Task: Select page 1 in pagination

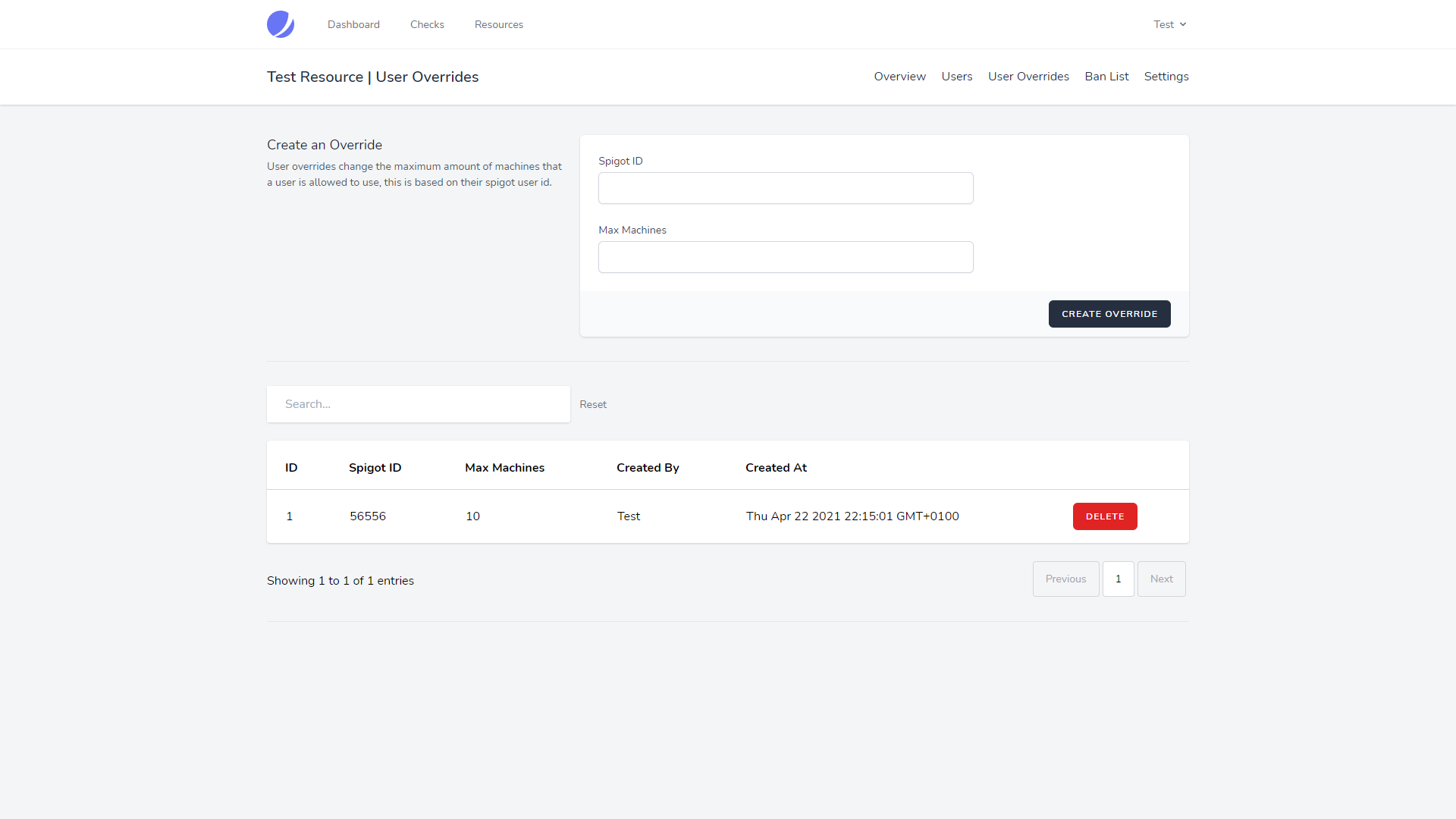Action: 1118,579
